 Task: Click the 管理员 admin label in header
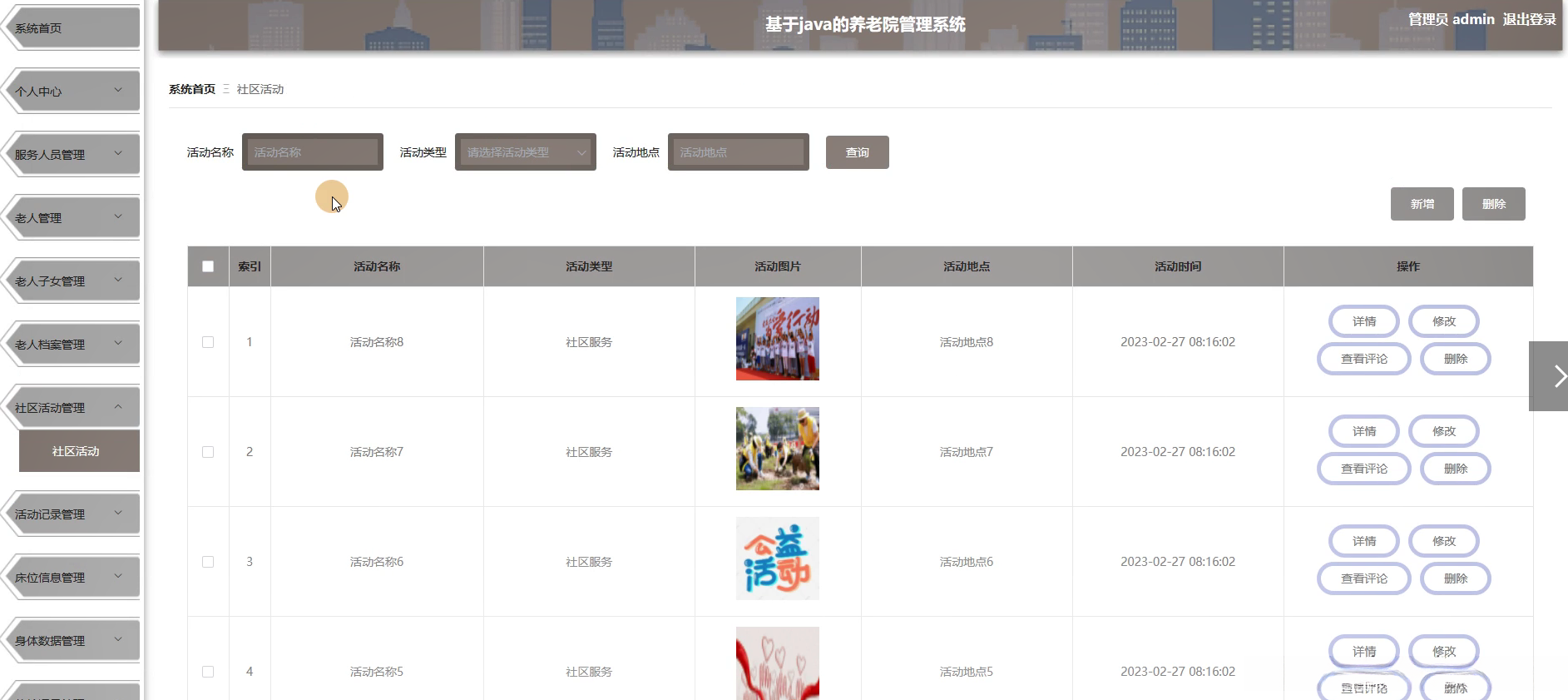click(x=1452, y=19)
